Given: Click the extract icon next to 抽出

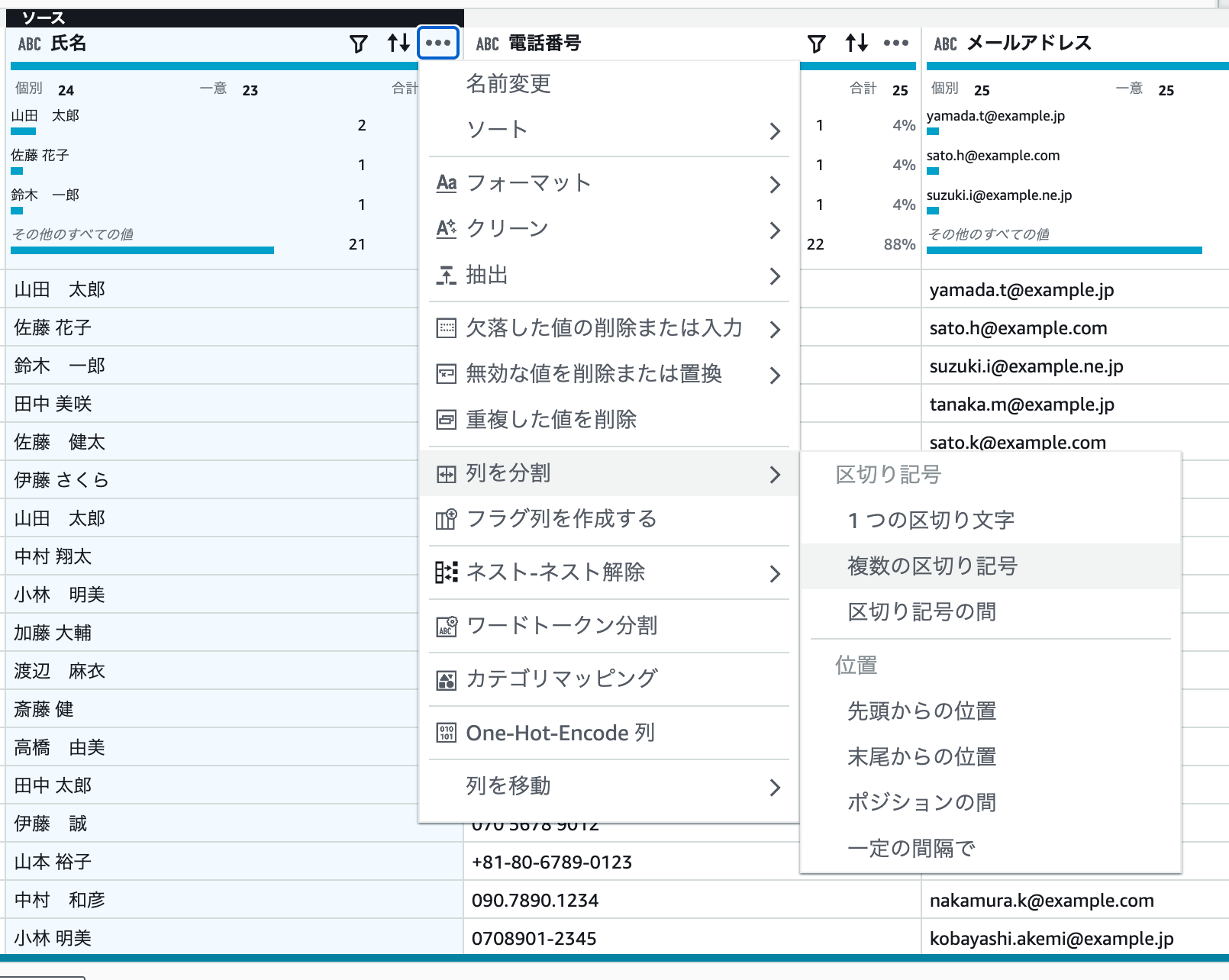Looking at the screenshot, I should pos(446,275).
